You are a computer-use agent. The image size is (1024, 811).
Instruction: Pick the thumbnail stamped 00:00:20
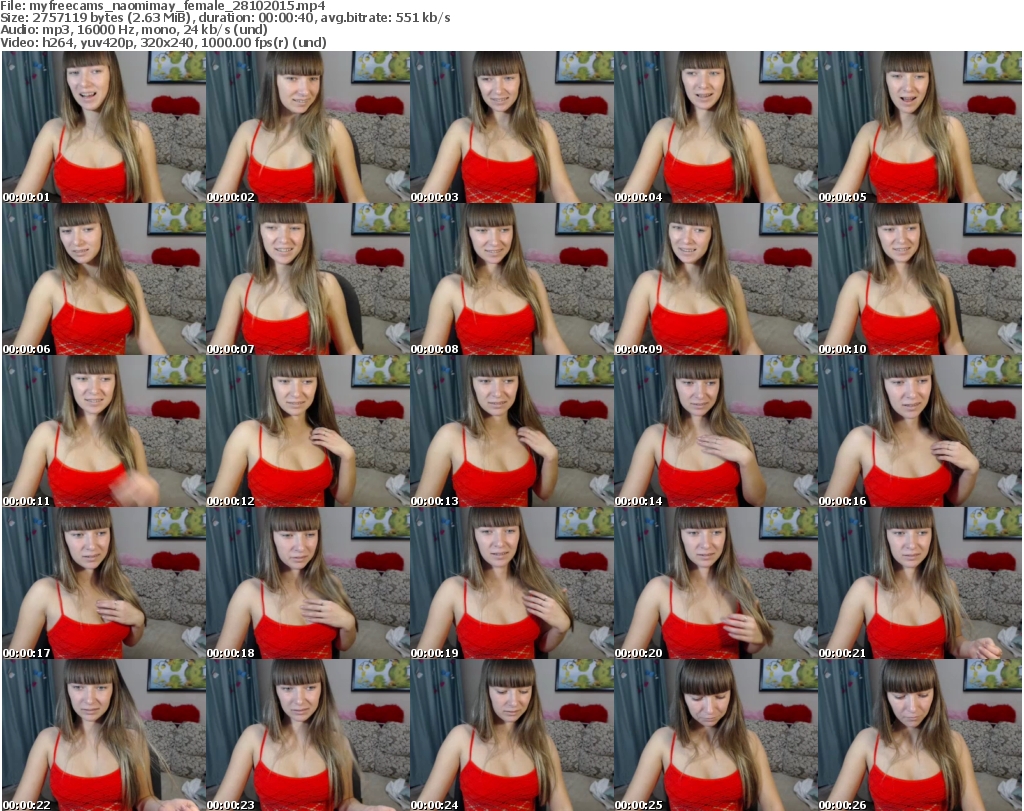[716, 583]
